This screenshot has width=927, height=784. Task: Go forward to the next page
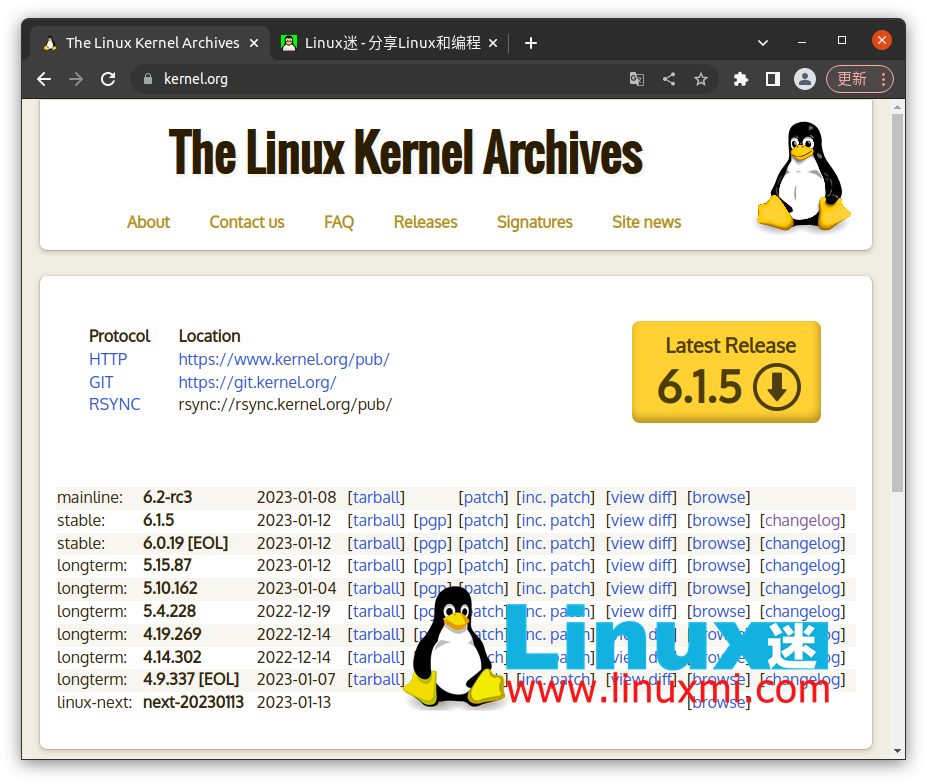(76, 79)
